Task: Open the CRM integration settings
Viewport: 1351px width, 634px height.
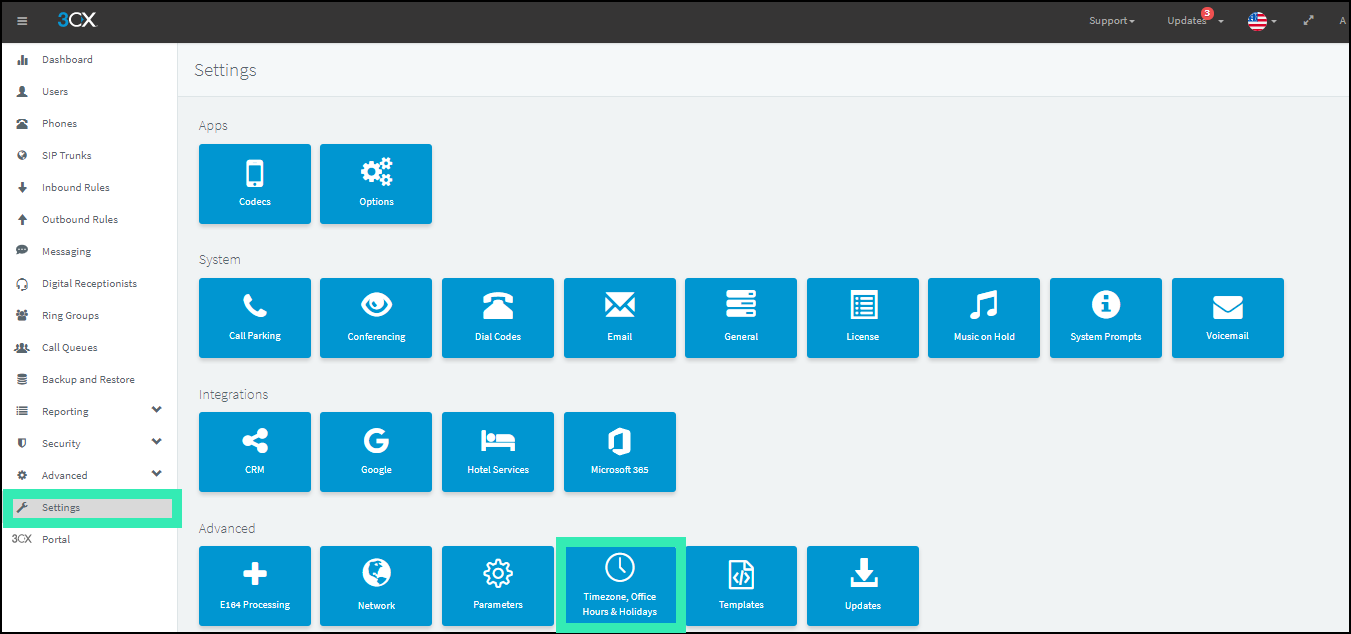Action: [254, 452]
